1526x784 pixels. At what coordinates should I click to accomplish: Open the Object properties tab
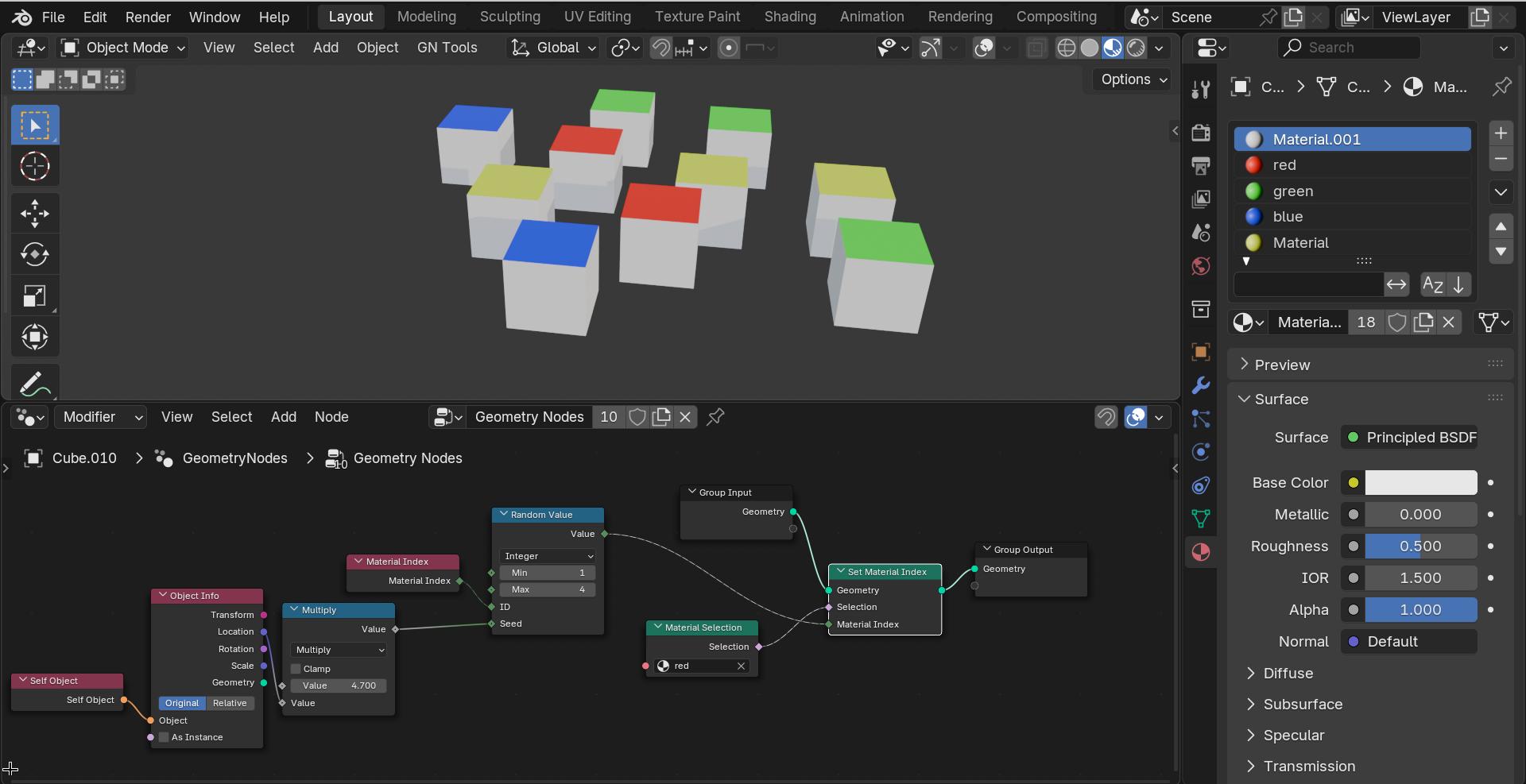click(x=1201, y=352)
